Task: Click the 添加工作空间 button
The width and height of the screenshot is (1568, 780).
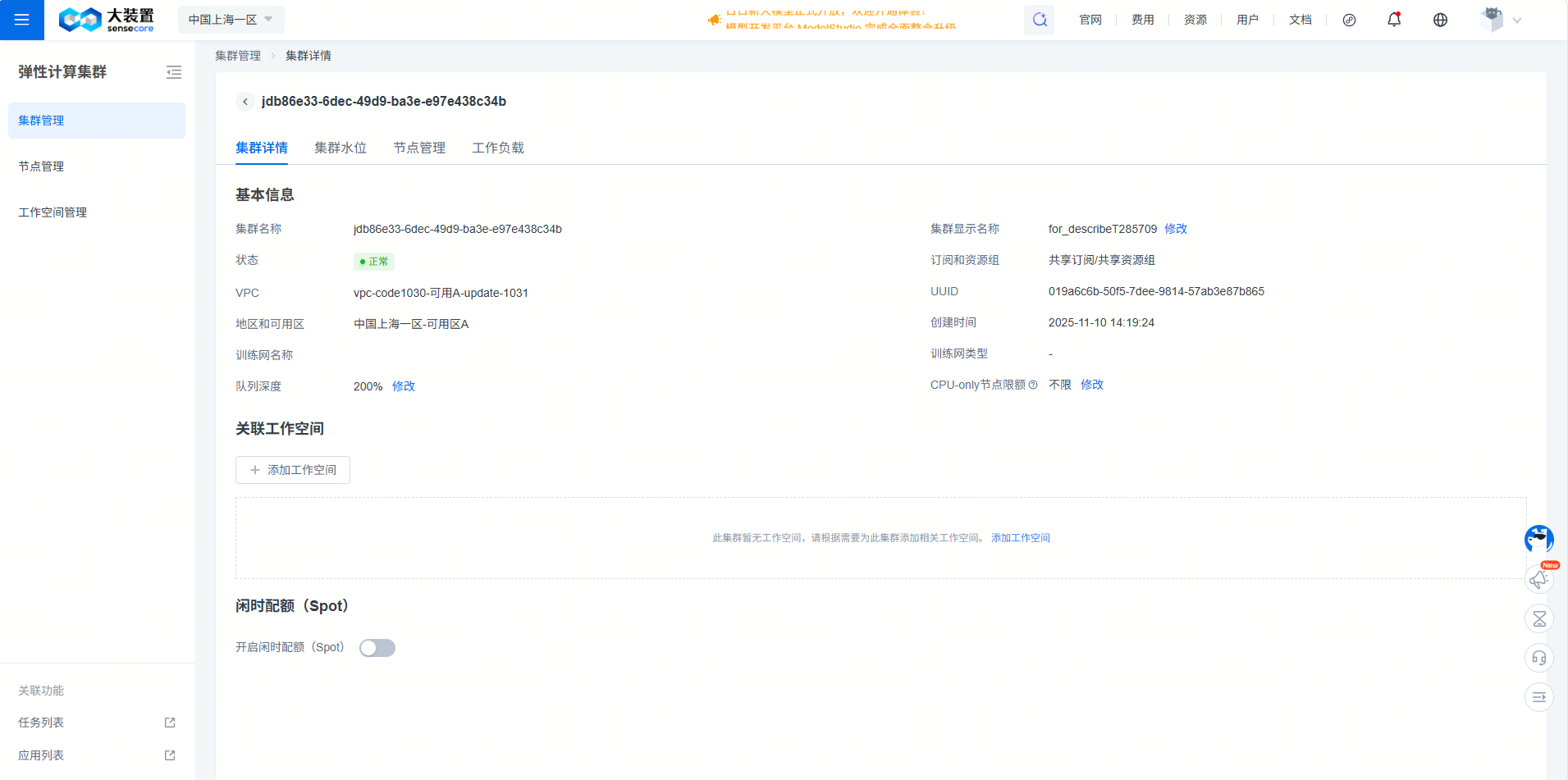Action: pyautogui.click(x=293, y=470)
